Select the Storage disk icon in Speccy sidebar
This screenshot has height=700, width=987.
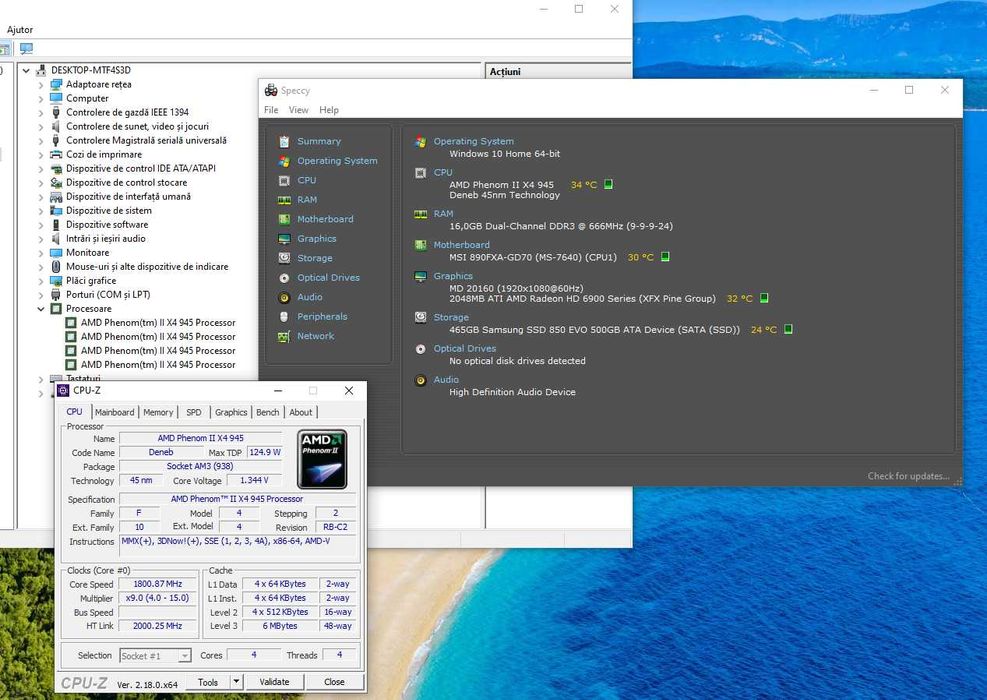[x=285, y=258]
